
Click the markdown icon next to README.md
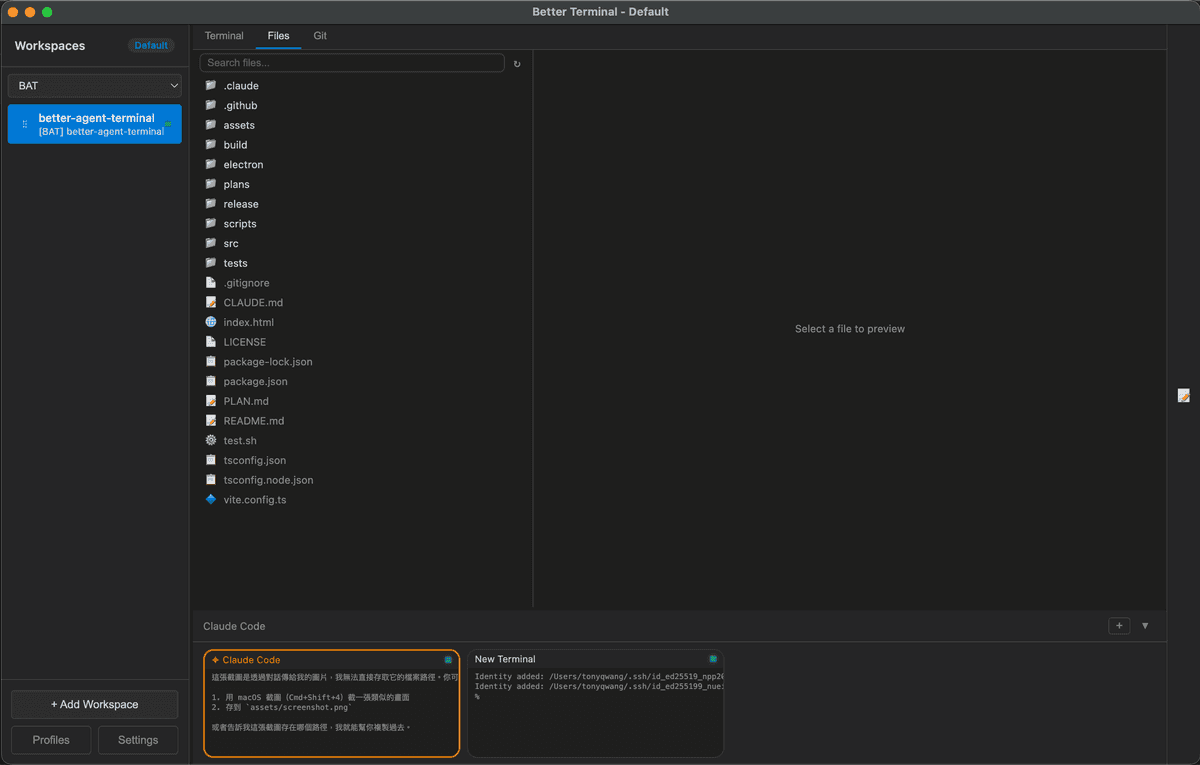pyautogui.click(x=211, y=420)
